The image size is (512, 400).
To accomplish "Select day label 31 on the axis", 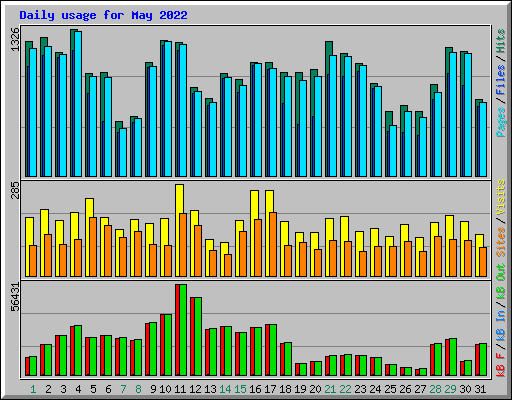I will 480,389.
